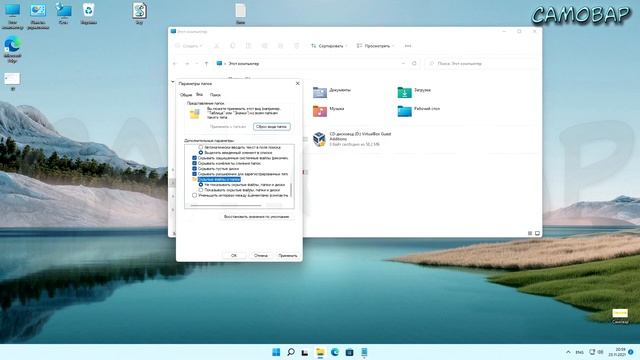Image resolution: width=640 pixels, height=360 pixels.
Task: Select the Панель управления desktop icon
Action: pyautogui.click(x=38, y=16)
